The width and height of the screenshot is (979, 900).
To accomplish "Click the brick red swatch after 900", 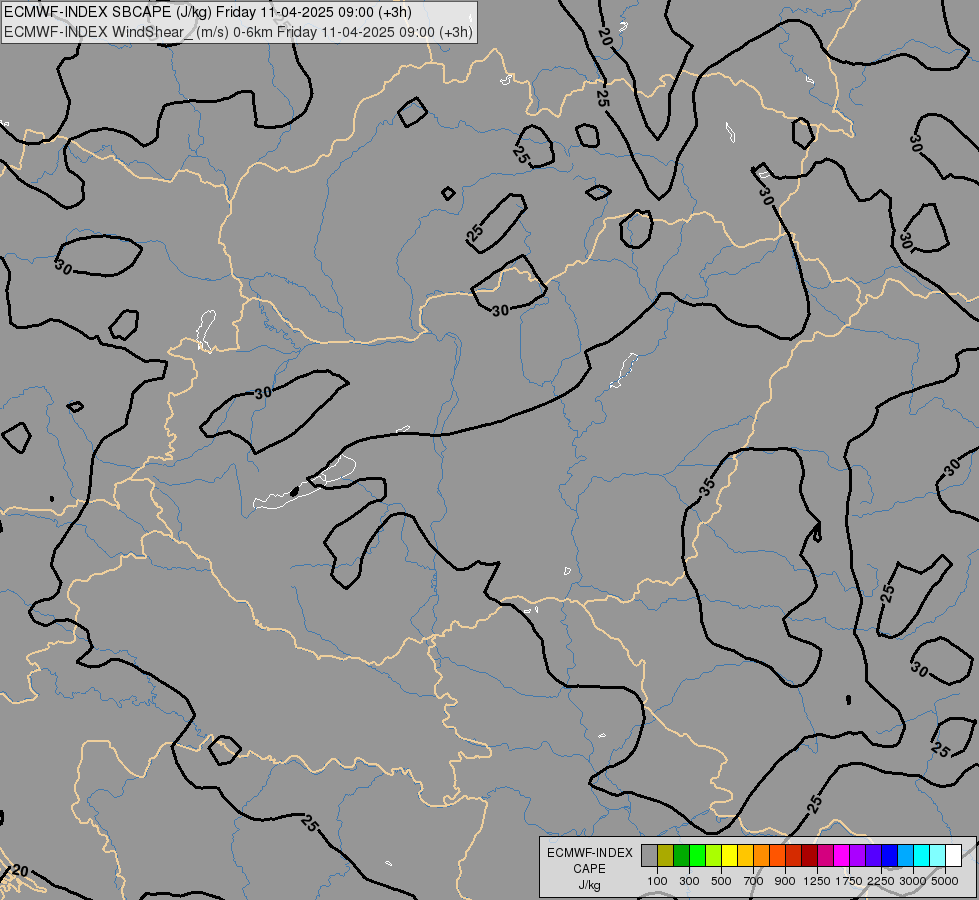I will 794,856.
